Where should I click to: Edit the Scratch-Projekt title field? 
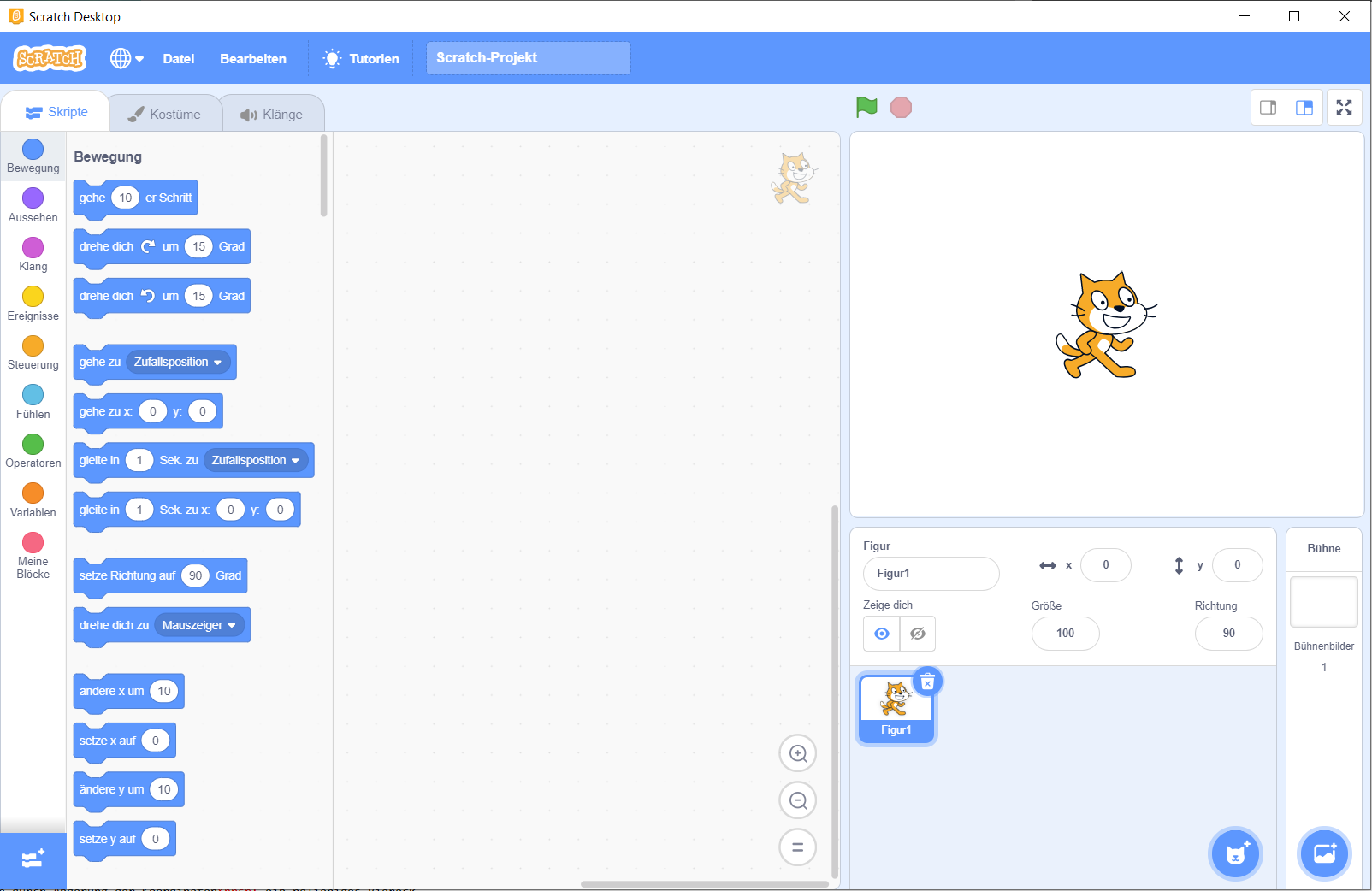pos(529,58)
